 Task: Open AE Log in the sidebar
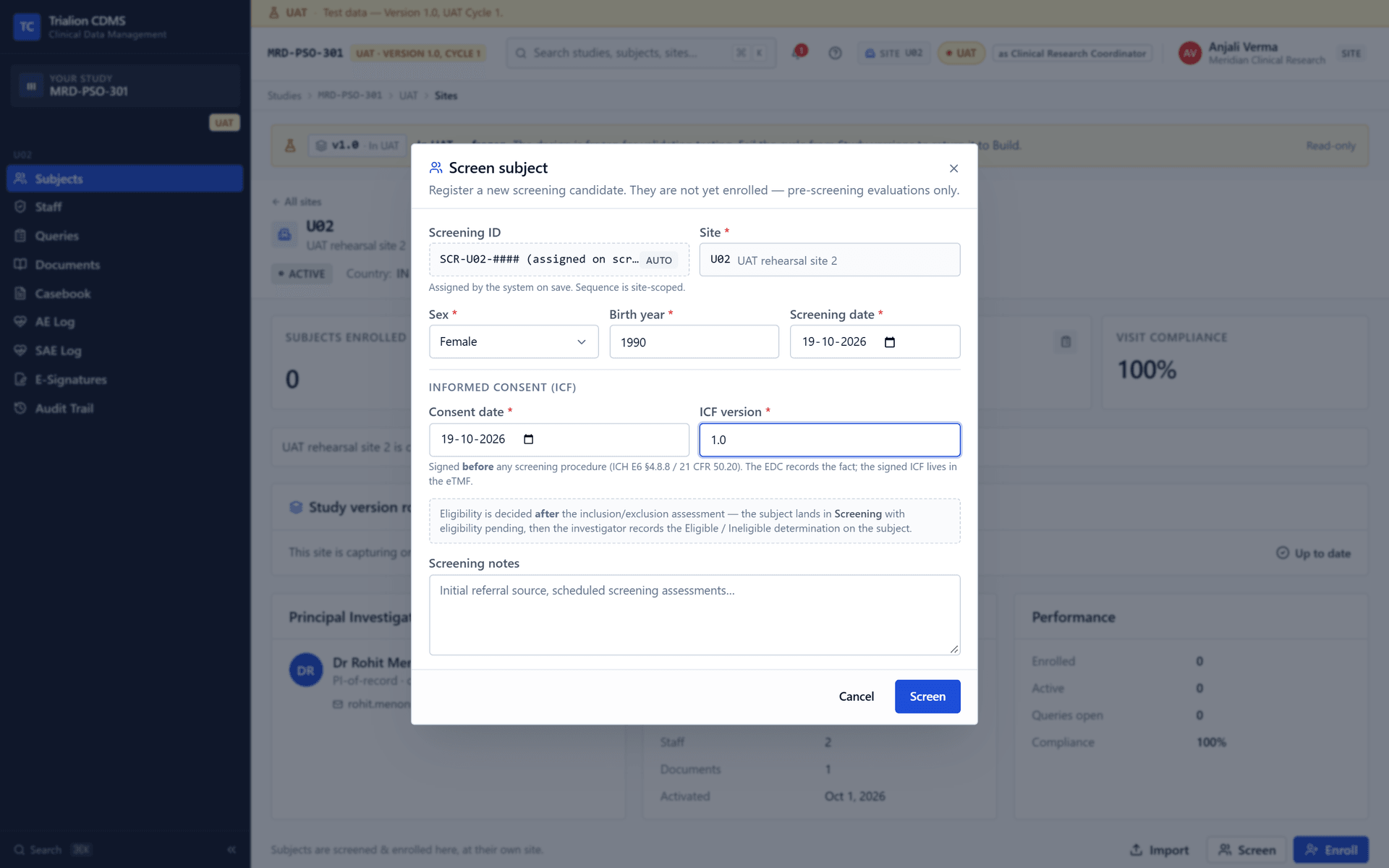coord(124,322)
